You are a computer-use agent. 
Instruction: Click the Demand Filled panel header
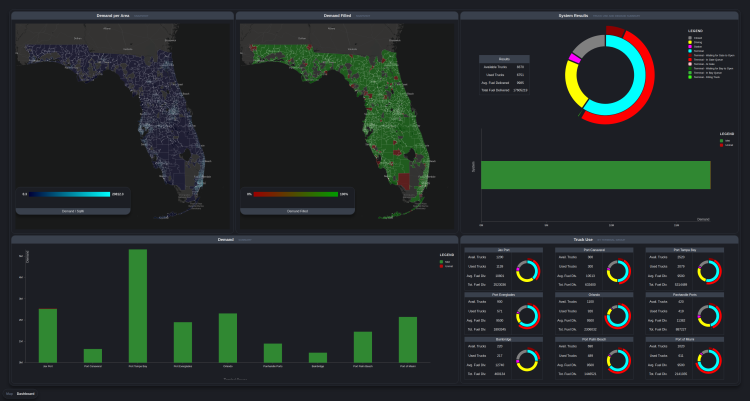pyautogui.click(x=347, y=16)
